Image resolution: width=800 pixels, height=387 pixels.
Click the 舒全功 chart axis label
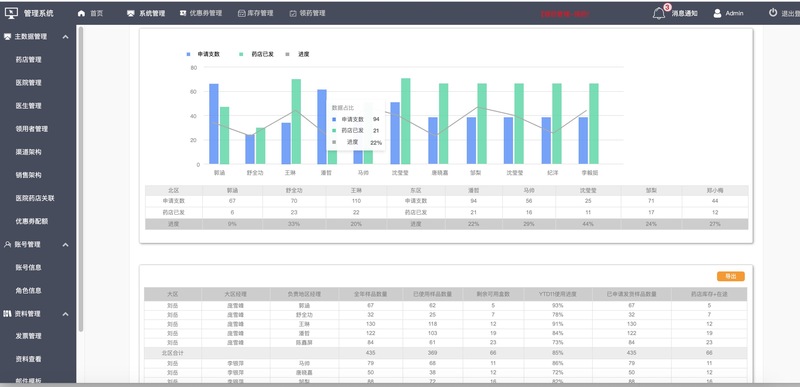pyautogui.click(x=255, y=173)
